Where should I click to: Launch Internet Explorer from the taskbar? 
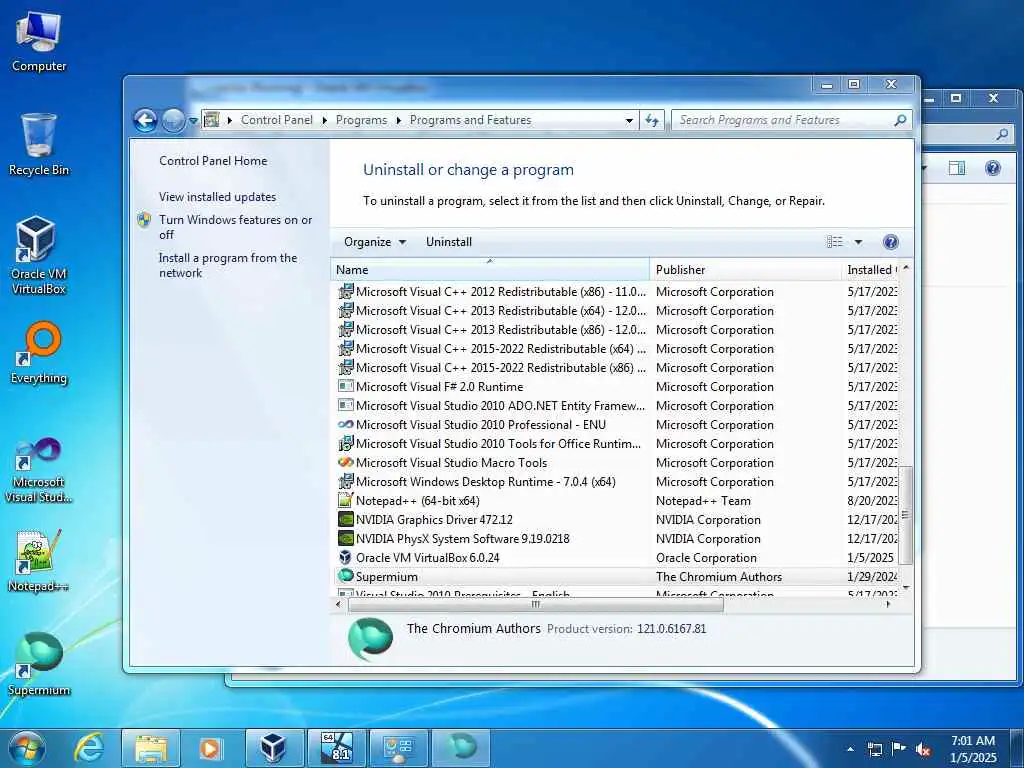pos(88,748)
